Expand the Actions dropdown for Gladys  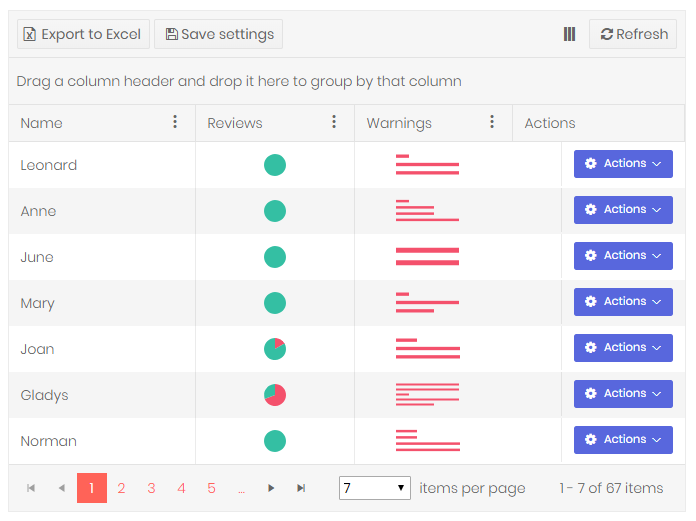[x=623, y=394]
